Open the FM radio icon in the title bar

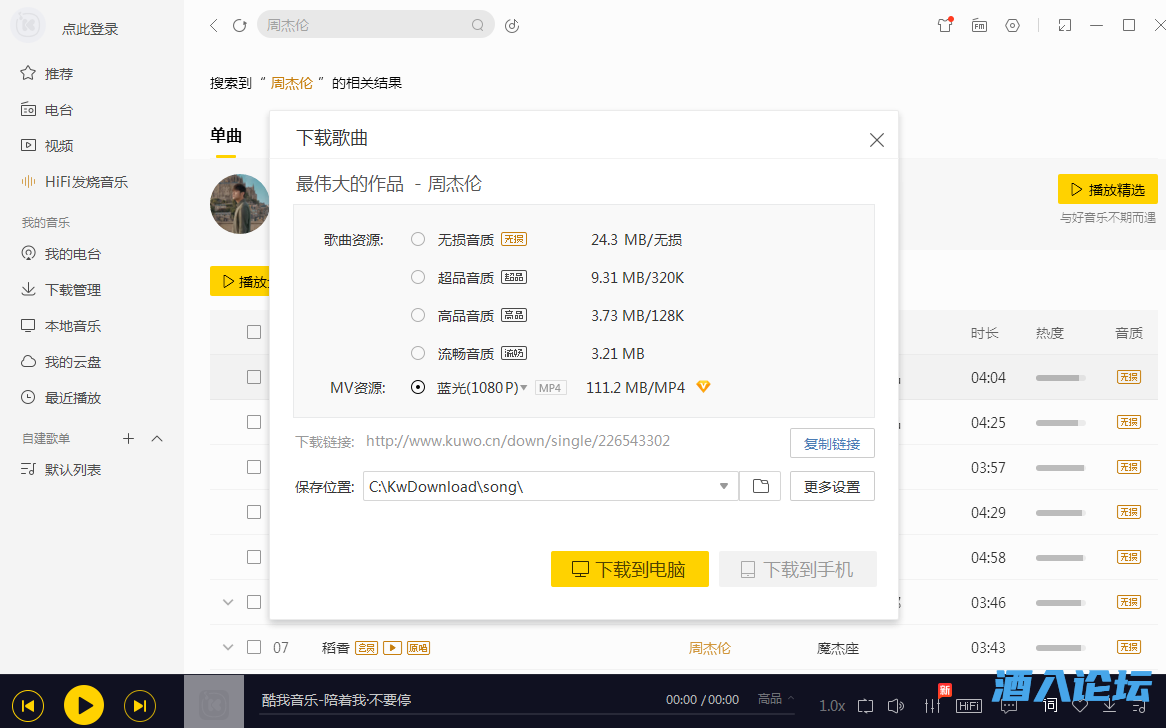(x=979, y=26)
